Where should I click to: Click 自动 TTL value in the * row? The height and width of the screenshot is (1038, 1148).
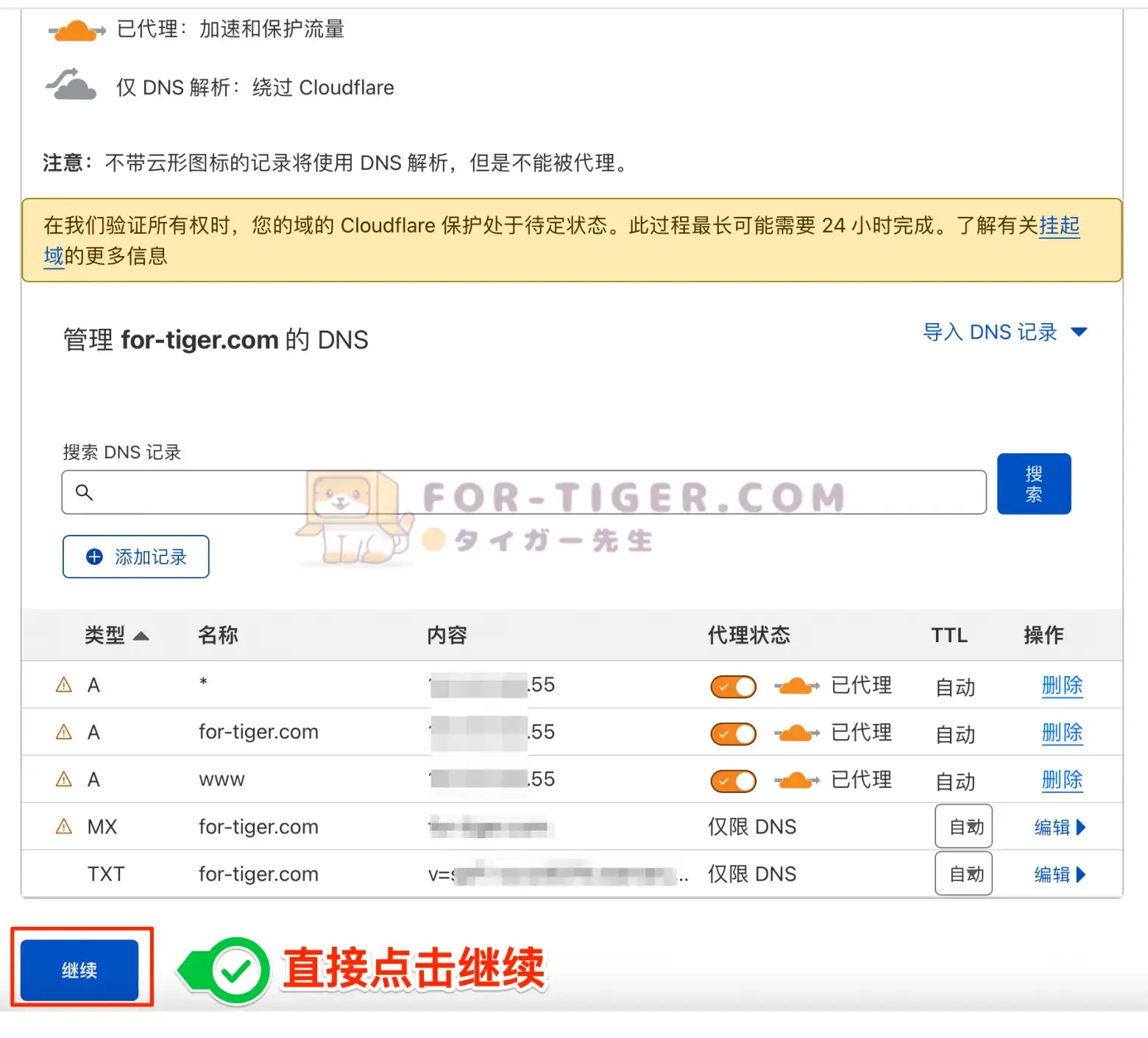click(955, 687)
